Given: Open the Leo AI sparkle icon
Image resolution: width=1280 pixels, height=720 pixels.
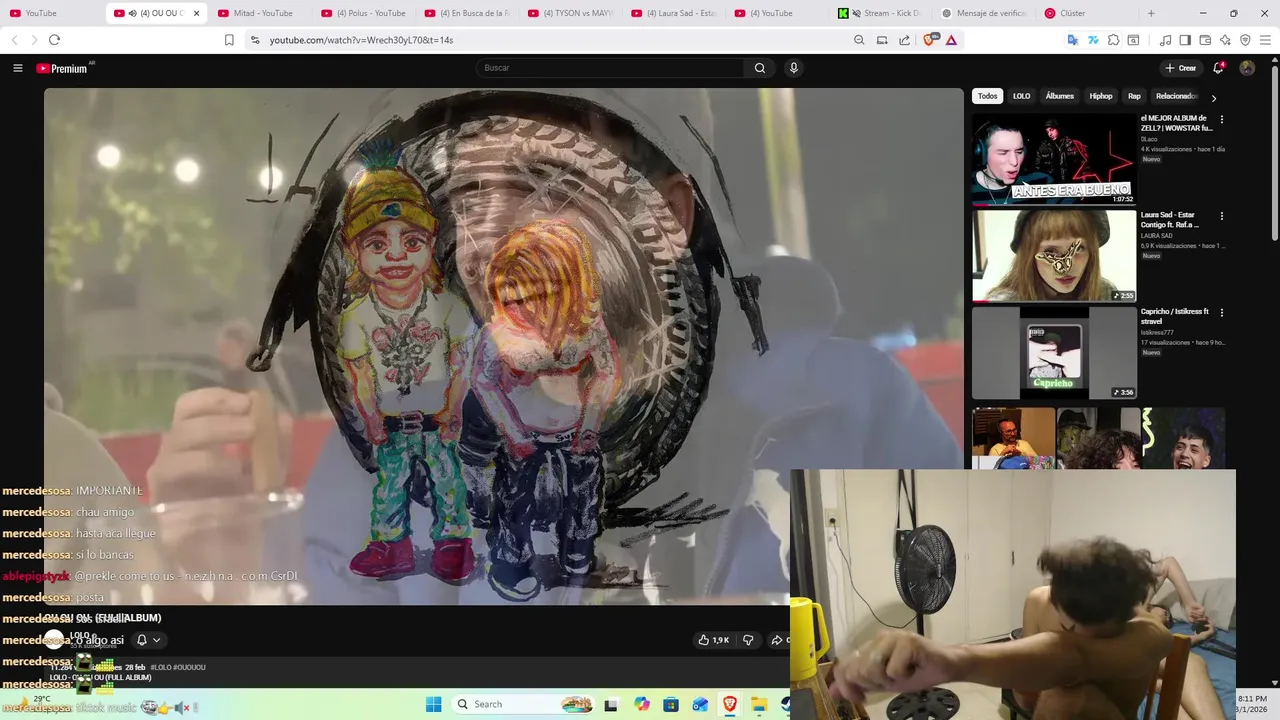Looking at the screenshot, I should (x=1225, y=40).
